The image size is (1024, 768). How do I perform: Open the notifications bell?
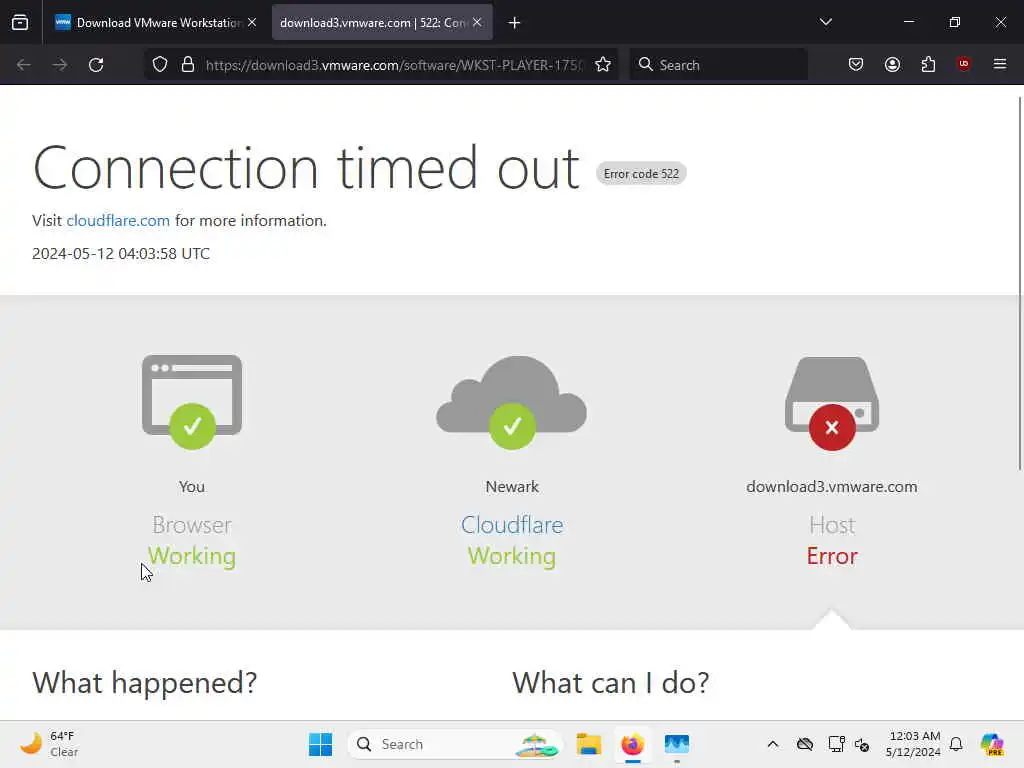point(956,744)
